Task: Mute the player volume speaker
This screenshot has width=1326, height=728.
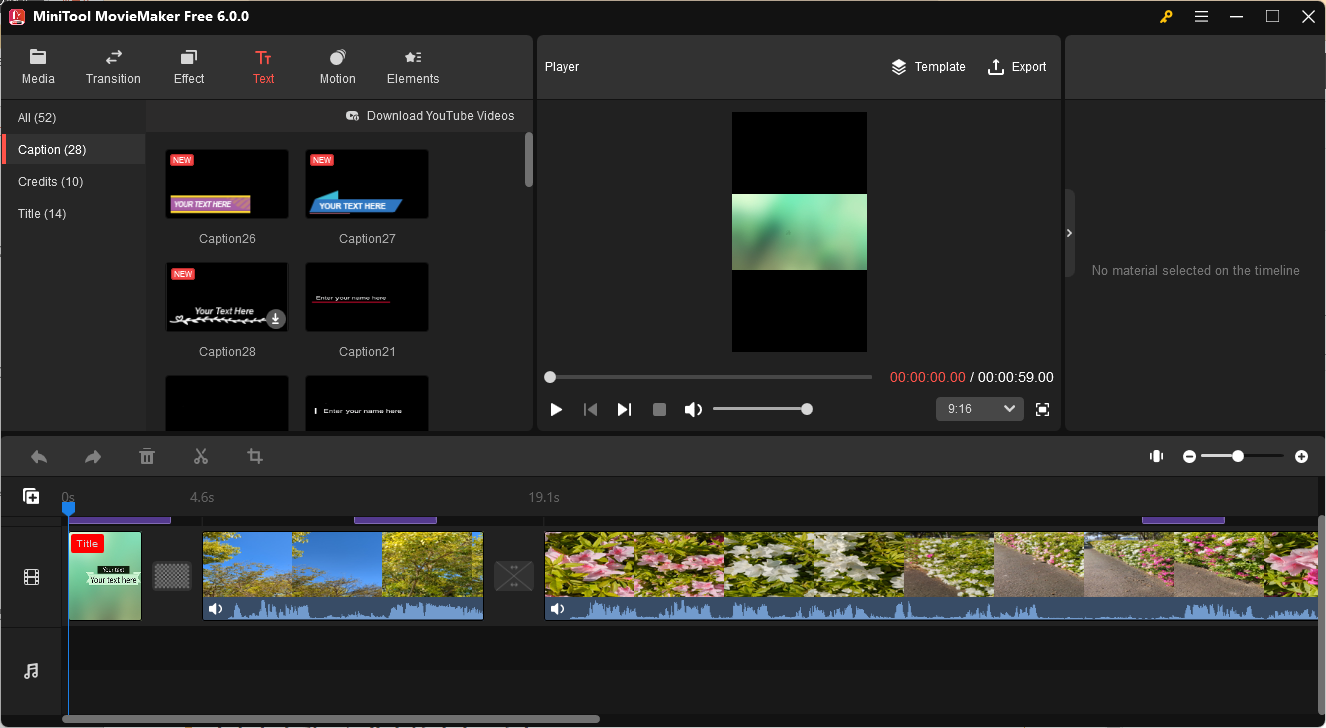Action: pyautogui.click(x=693, y=409)
